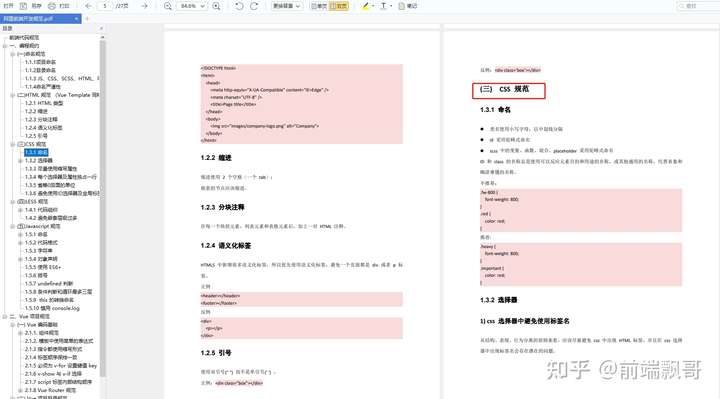
Task: Select outline entry 1.3.5
Action: 50,185
